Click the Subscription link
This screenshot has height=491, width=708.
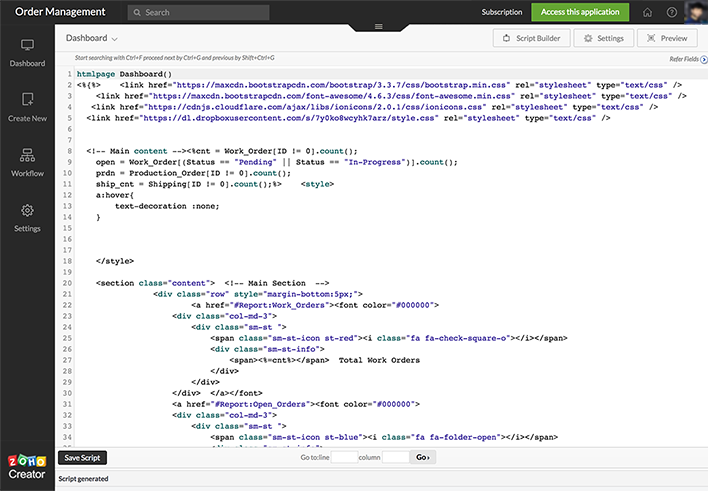click(502, 12)
